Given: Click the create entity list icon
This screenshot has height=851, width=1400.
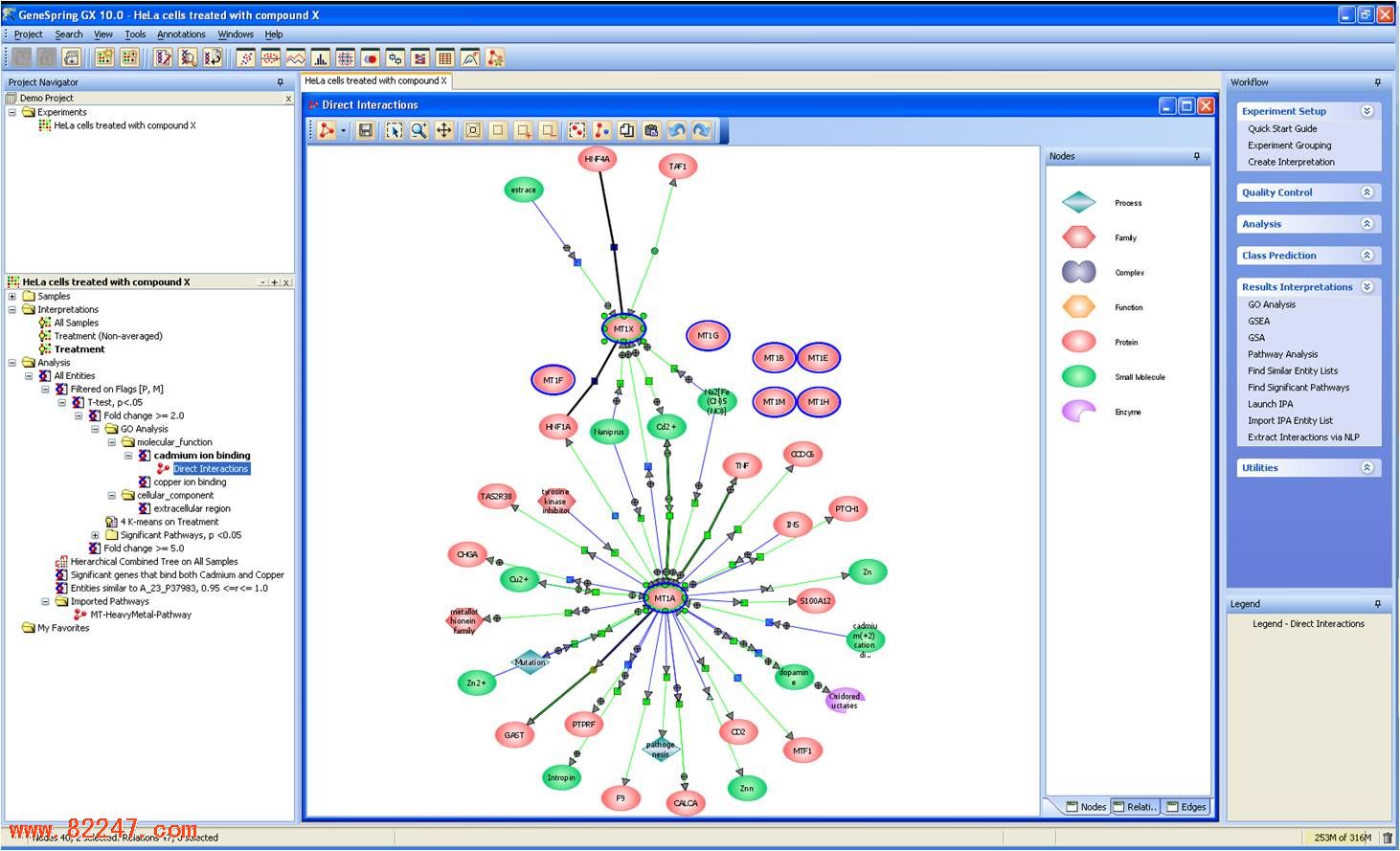Looking at the screenshot, I should (x=163, y=58).
